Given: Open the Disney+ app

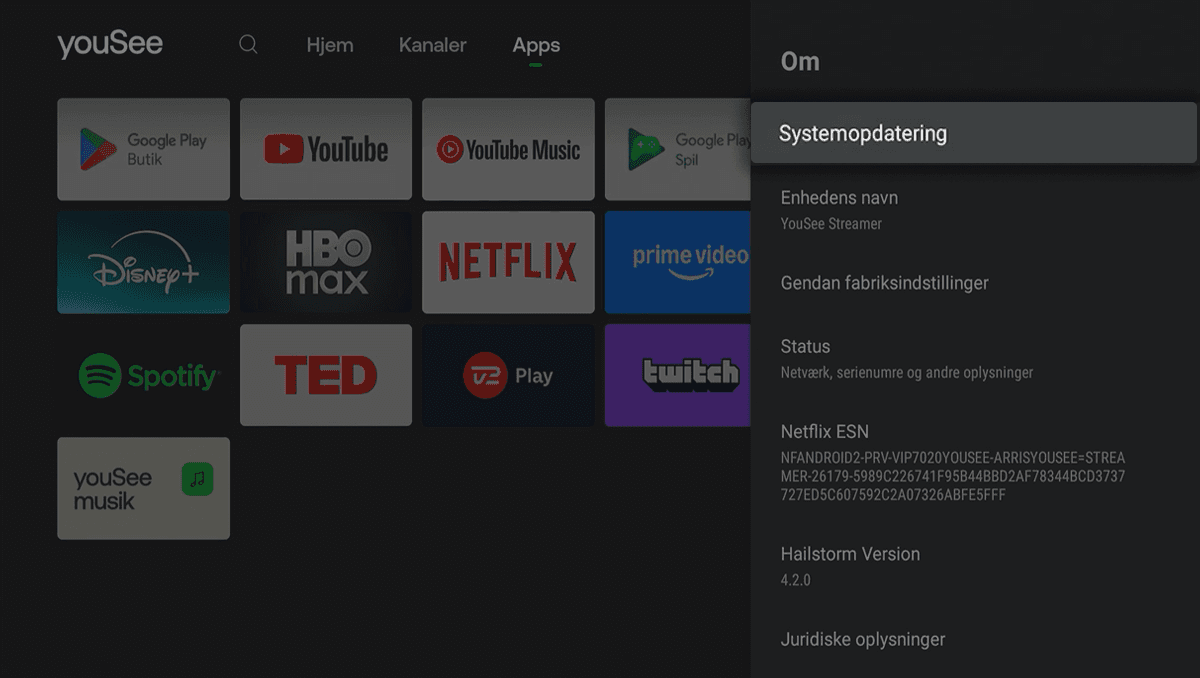Looking at the screenshot, I should [x=143, y=262].
